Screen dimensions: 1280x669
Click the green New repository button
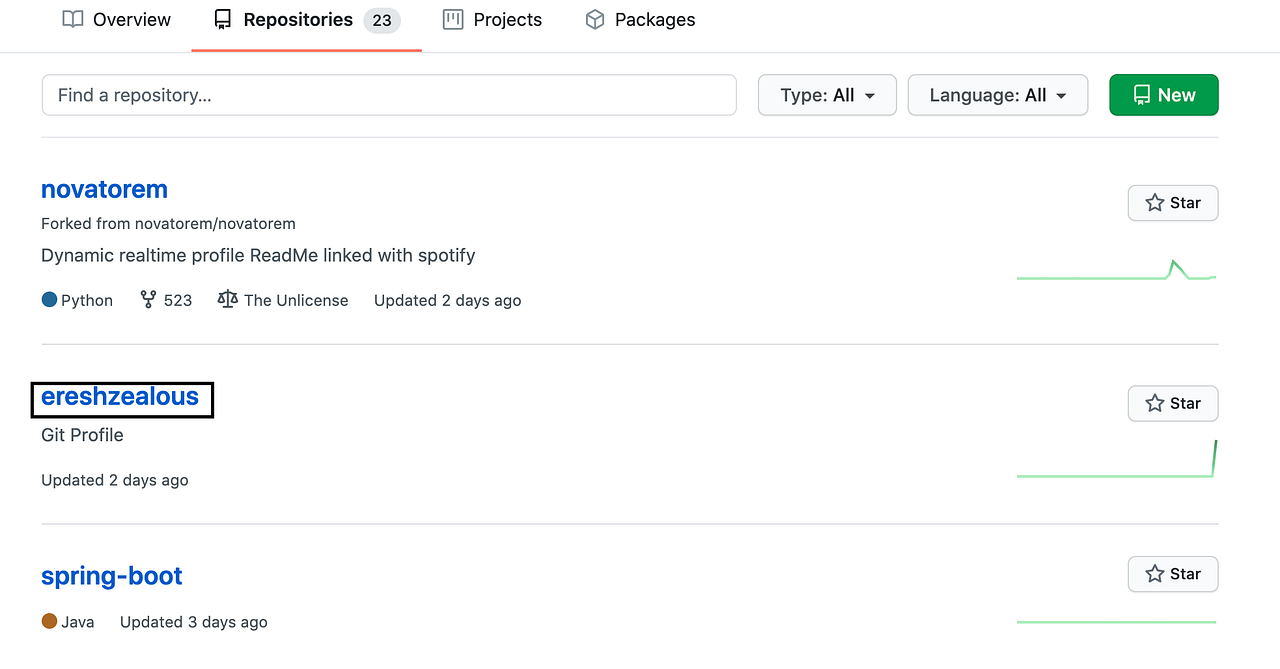pyautogui.click(x=1163, y=94)
